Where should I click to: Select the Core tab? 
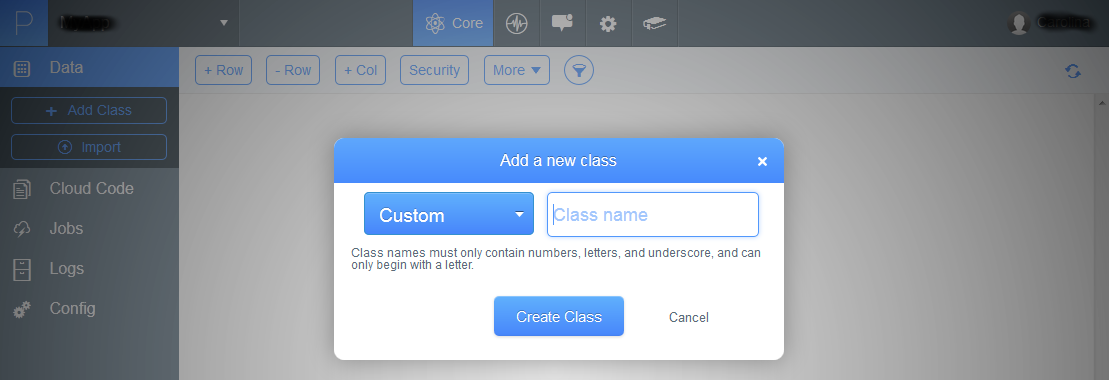[x=453, y=23]
